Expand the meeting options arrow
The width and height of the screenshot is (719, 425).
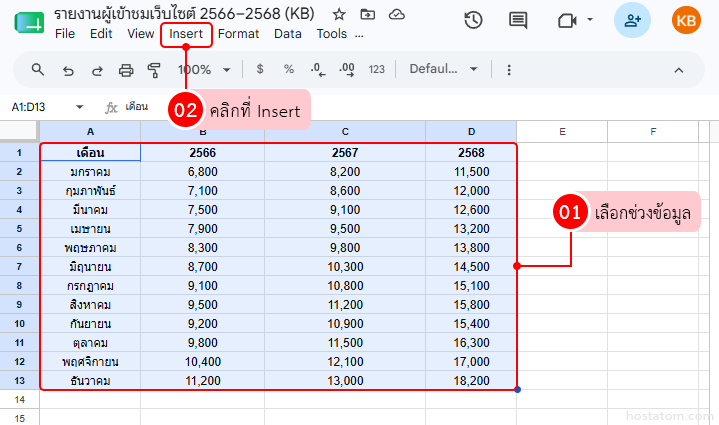pos(590,20)
